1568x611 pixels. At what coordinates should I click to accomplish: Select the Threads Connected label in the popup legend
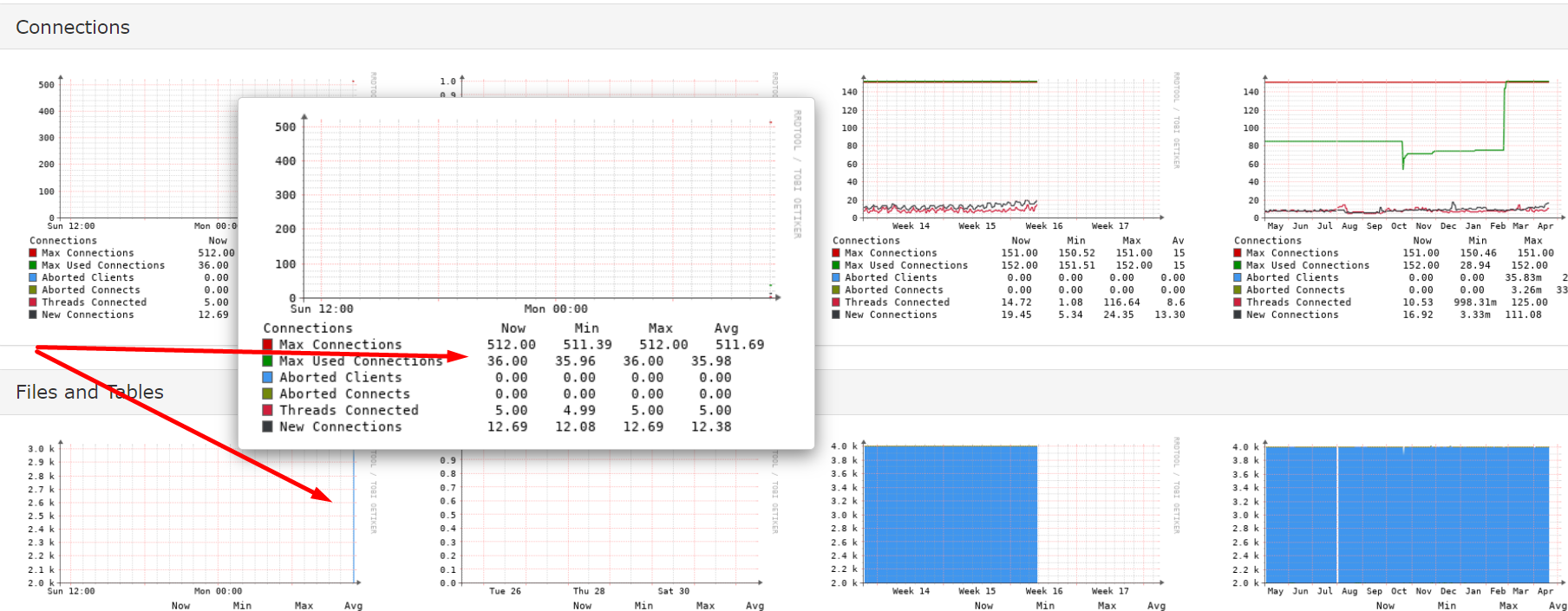tap(349, 411)
